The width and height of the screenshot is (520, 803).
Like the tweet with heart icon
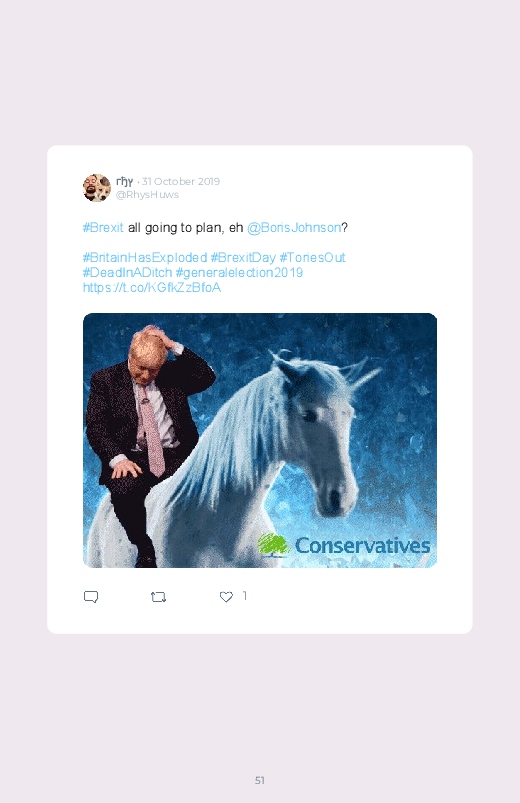[226, 597]
